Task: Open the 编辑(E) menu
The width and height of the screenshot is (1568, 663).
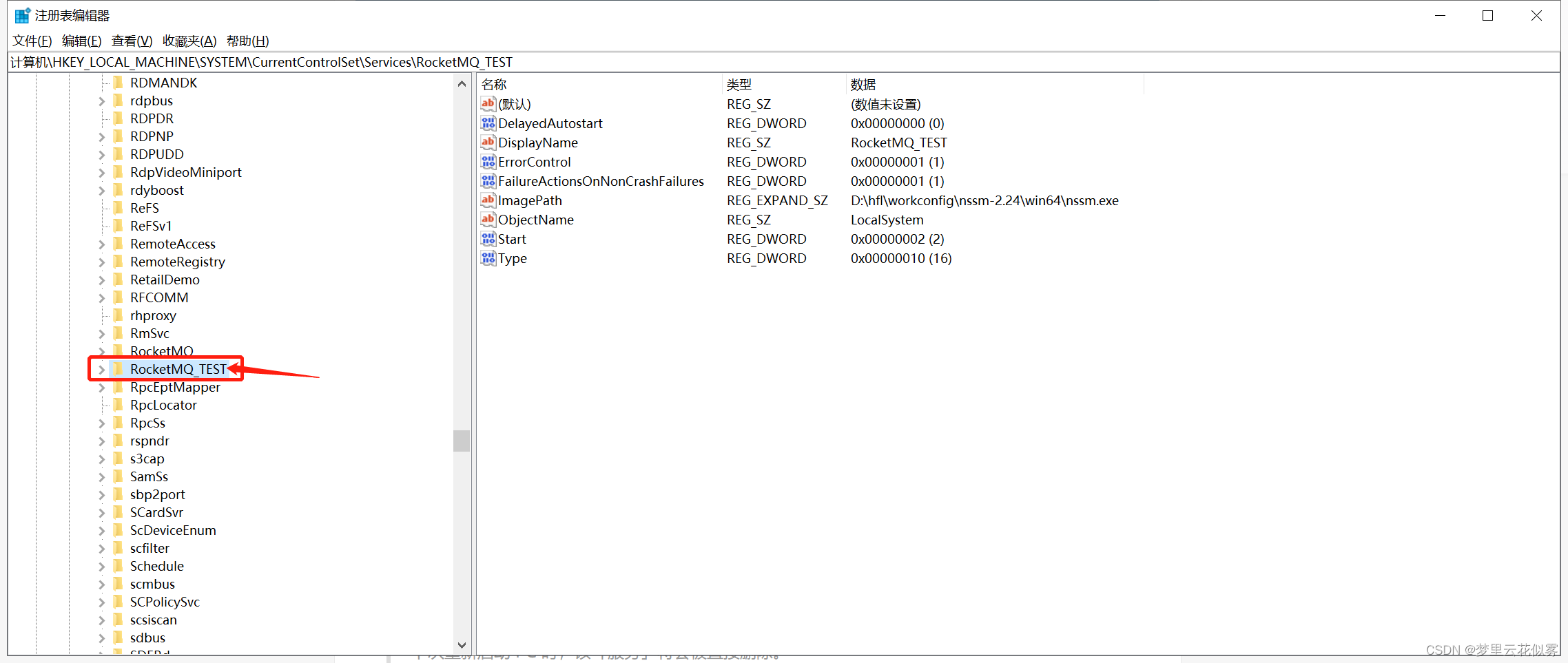Action: 81,41
